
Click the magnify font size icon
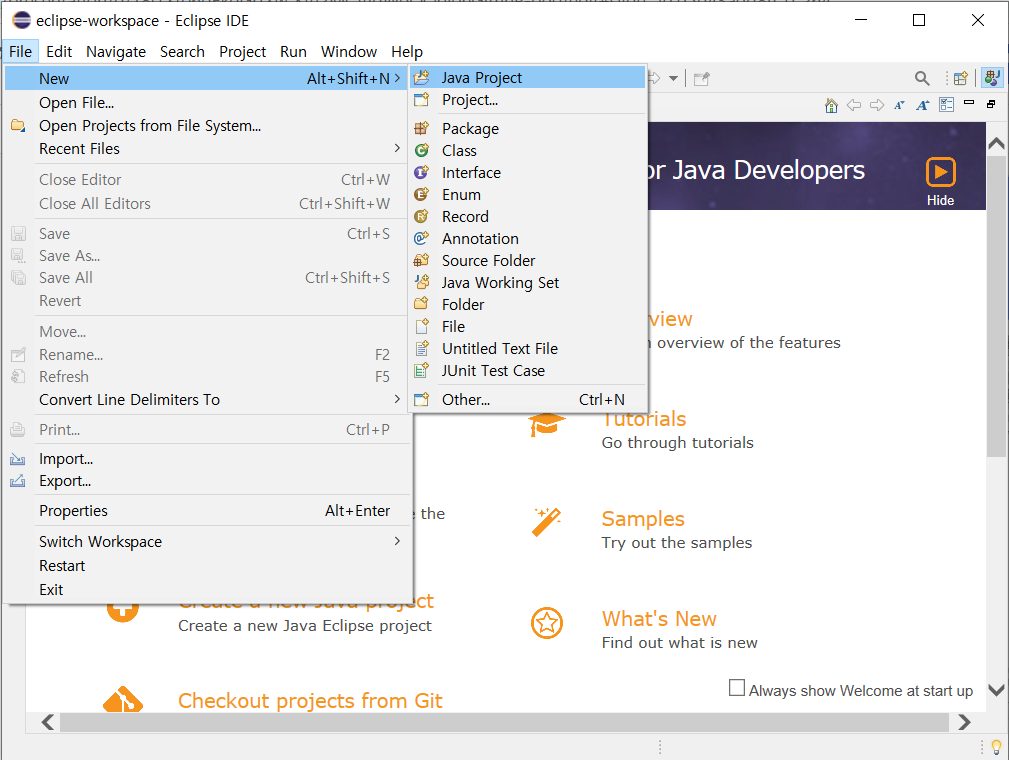coord(923,105)
